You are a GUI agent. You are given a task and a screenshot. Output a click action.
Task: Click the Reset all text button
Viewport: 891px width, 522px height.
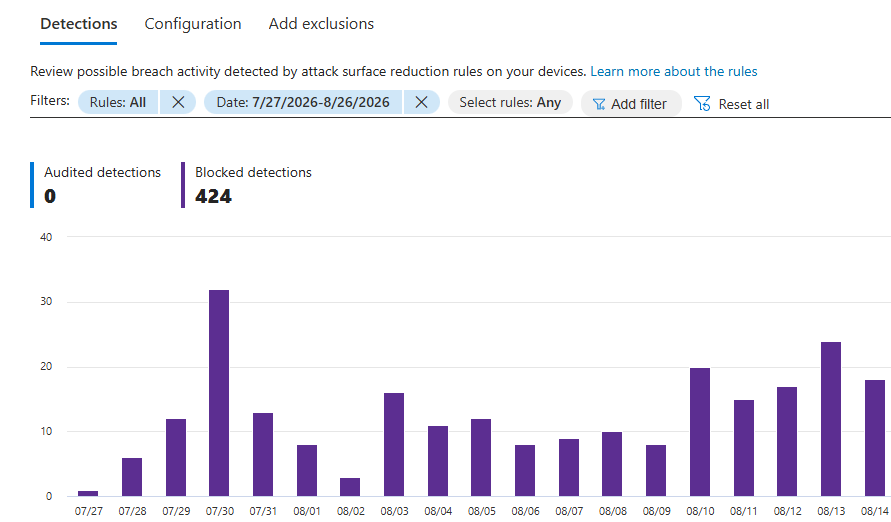coord(743,105)
